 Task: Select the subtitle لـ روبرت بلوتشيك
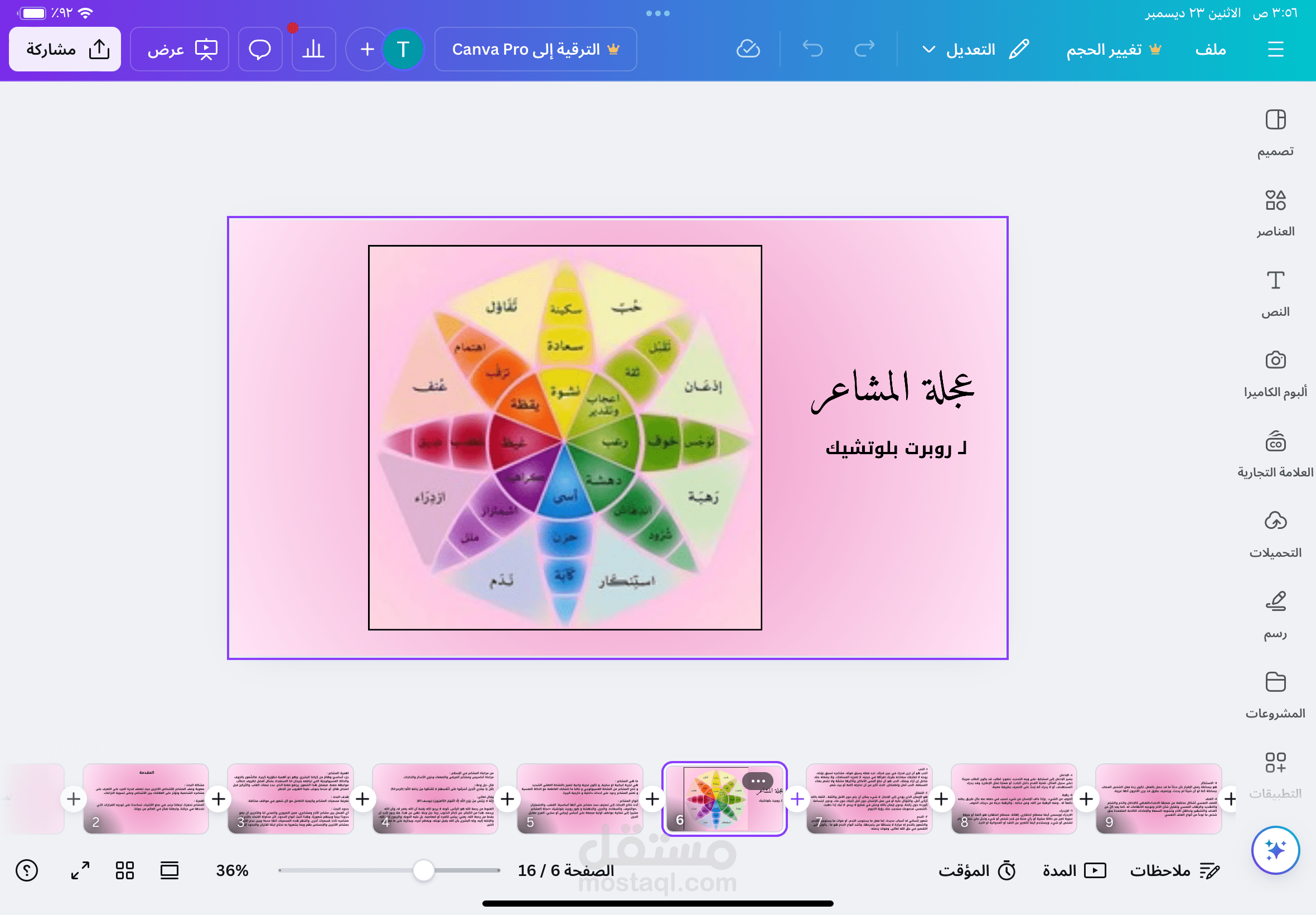[896, 449]
